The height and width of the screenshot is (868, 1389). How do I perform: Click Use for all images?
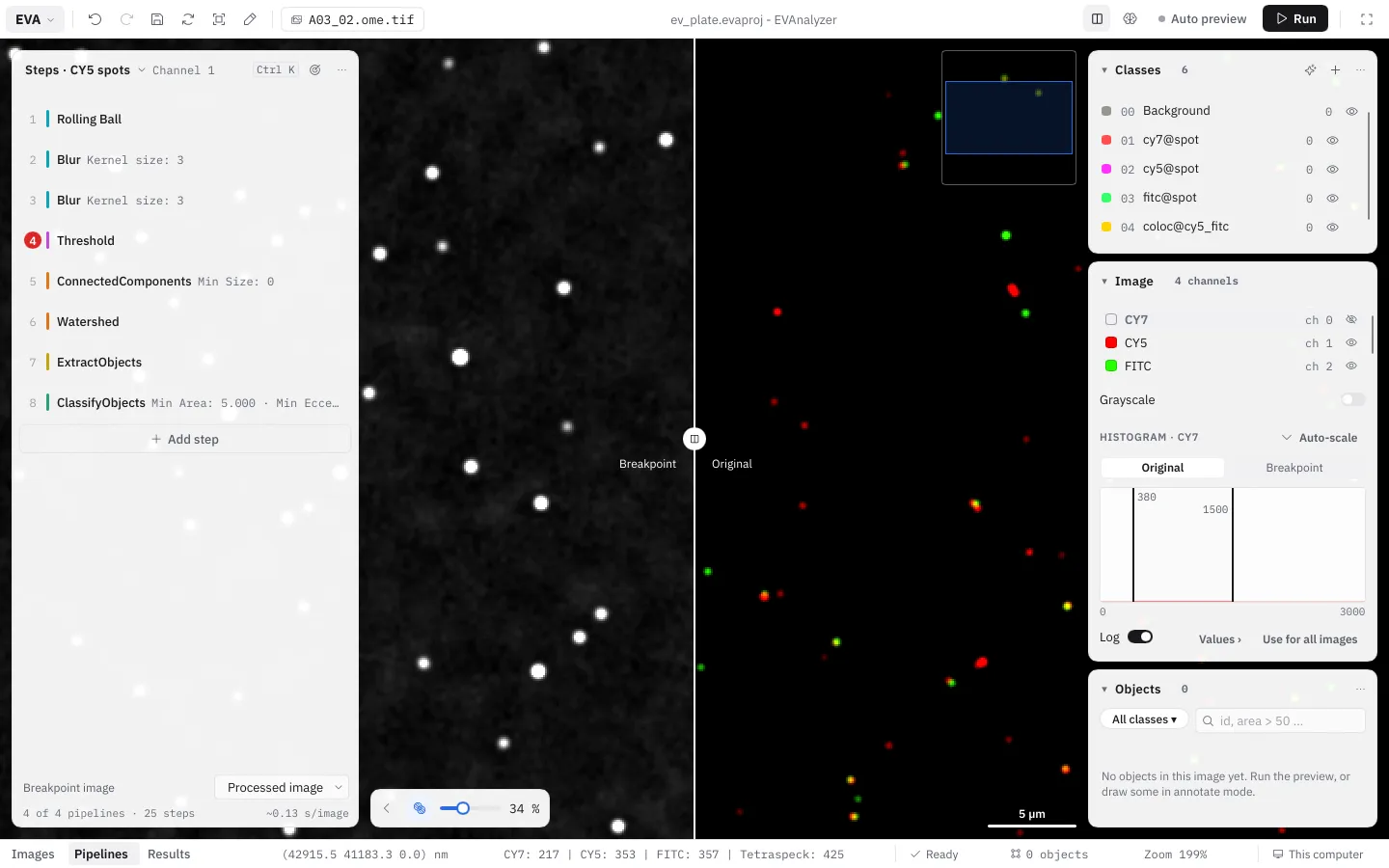[x=1310, y=638]
